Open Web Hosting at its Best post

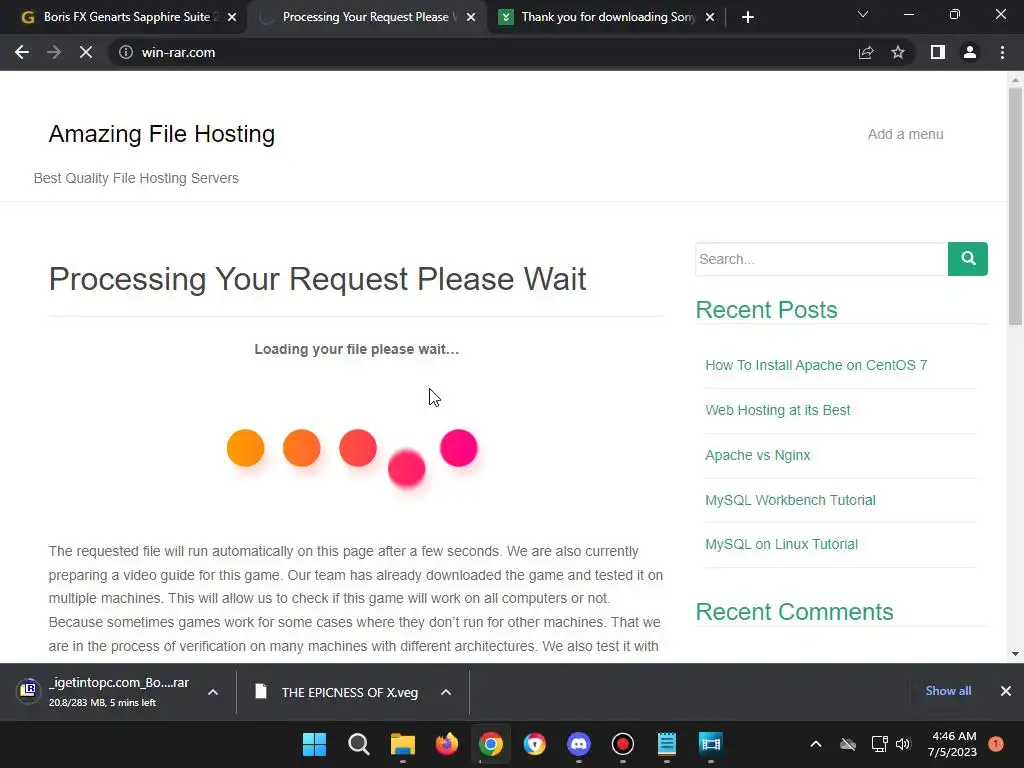pyautogui.click(x=778, y=410)
